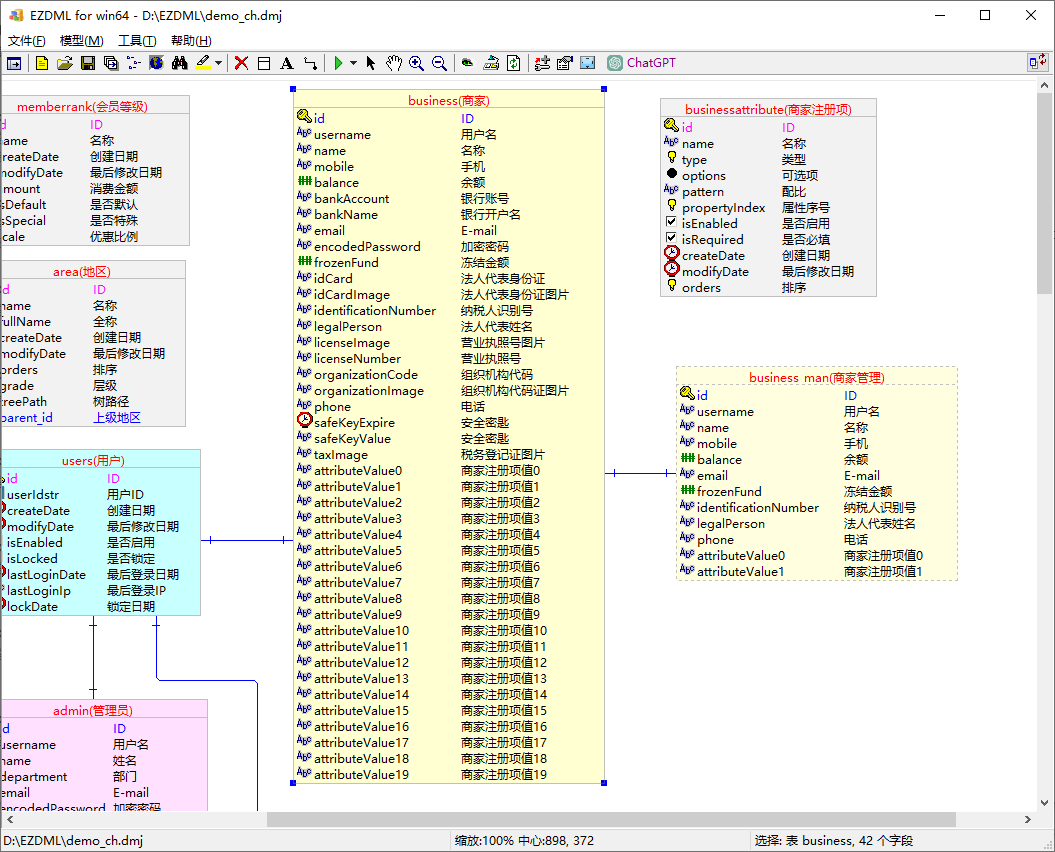Select the text label tool A

[287, 63]
